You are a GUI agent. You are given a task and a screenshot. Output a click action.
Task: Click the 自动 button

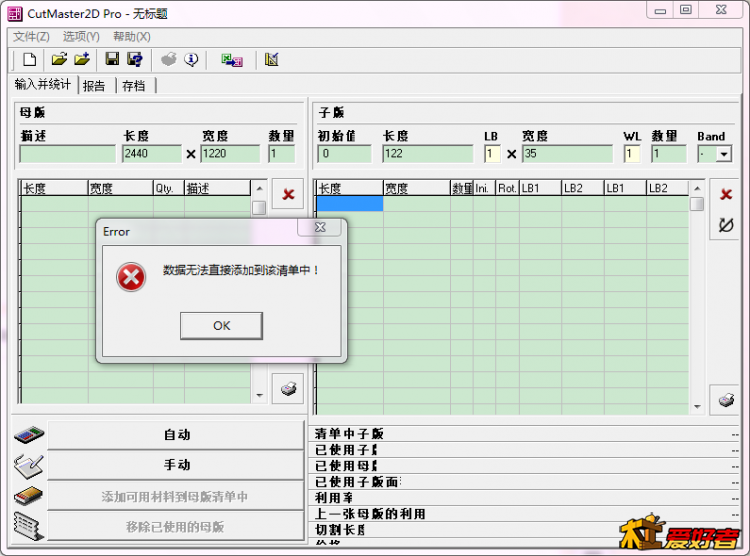pyautogui.click(x=176, y=434)
